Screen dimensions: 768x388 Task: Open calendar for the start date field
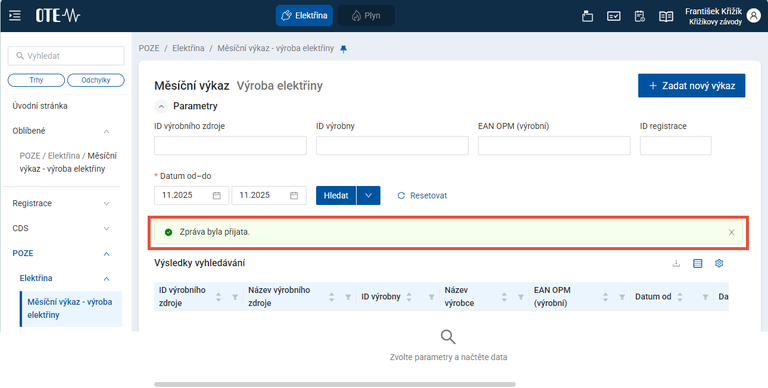(x=216, y=195)
